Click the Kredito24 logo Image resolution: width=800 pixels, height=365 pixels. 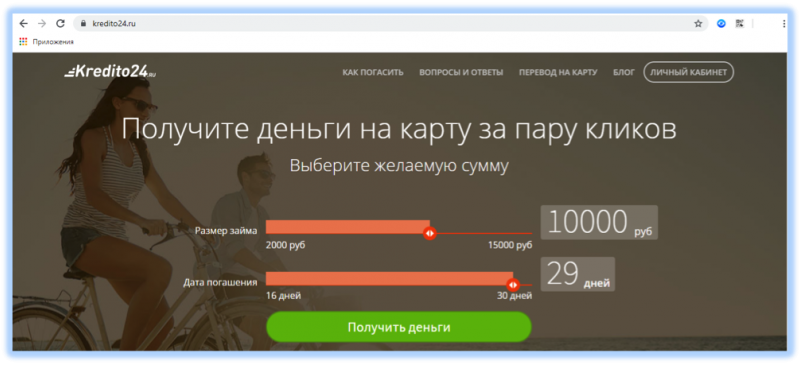tap(110, 72)
